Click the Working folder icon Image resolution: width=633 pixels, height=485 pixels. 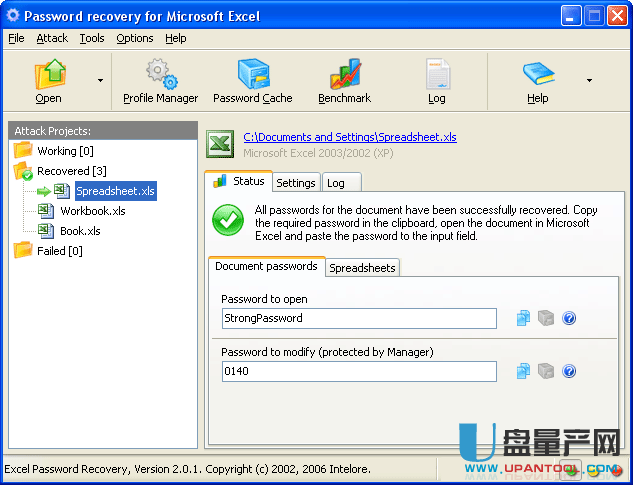click(23, 150)
